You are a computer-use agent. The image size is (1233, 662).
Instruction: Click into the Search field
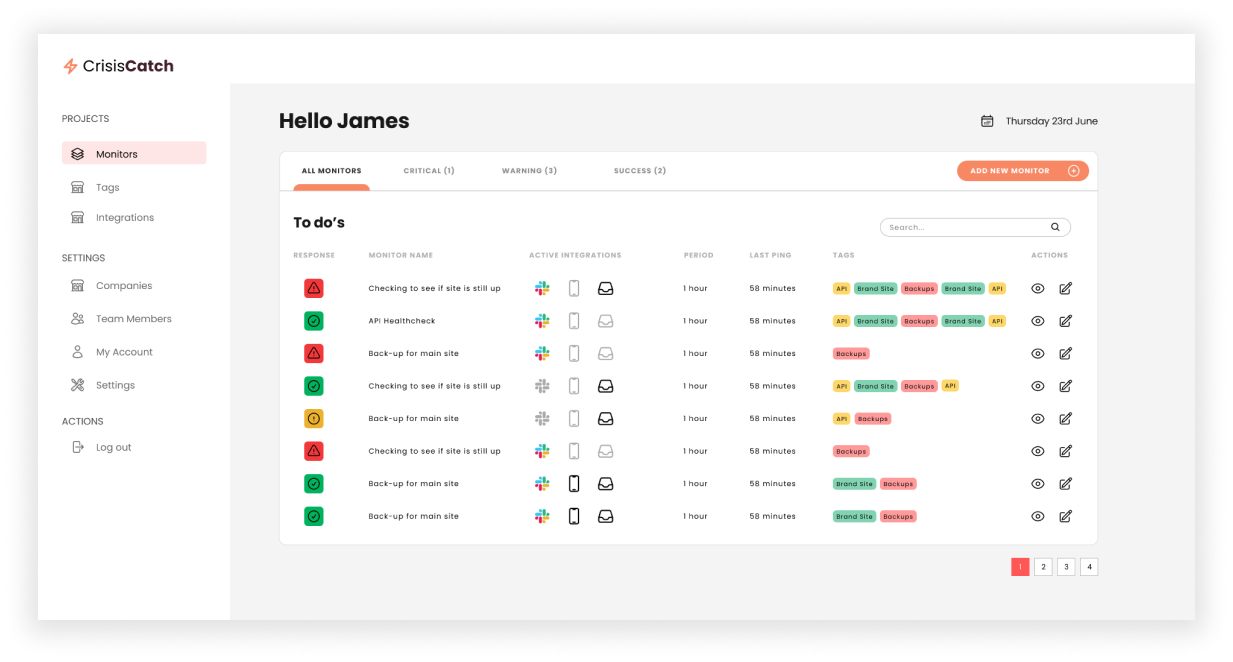click(x=965, y=227)
